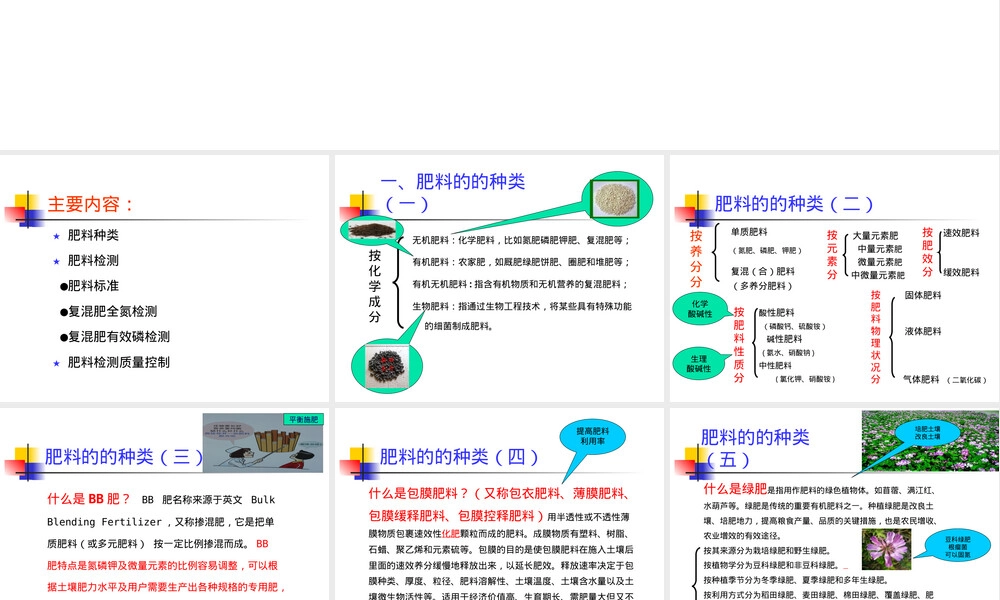Click the purple flower close-up photo
1000x600 pixels.
[886, 549]
